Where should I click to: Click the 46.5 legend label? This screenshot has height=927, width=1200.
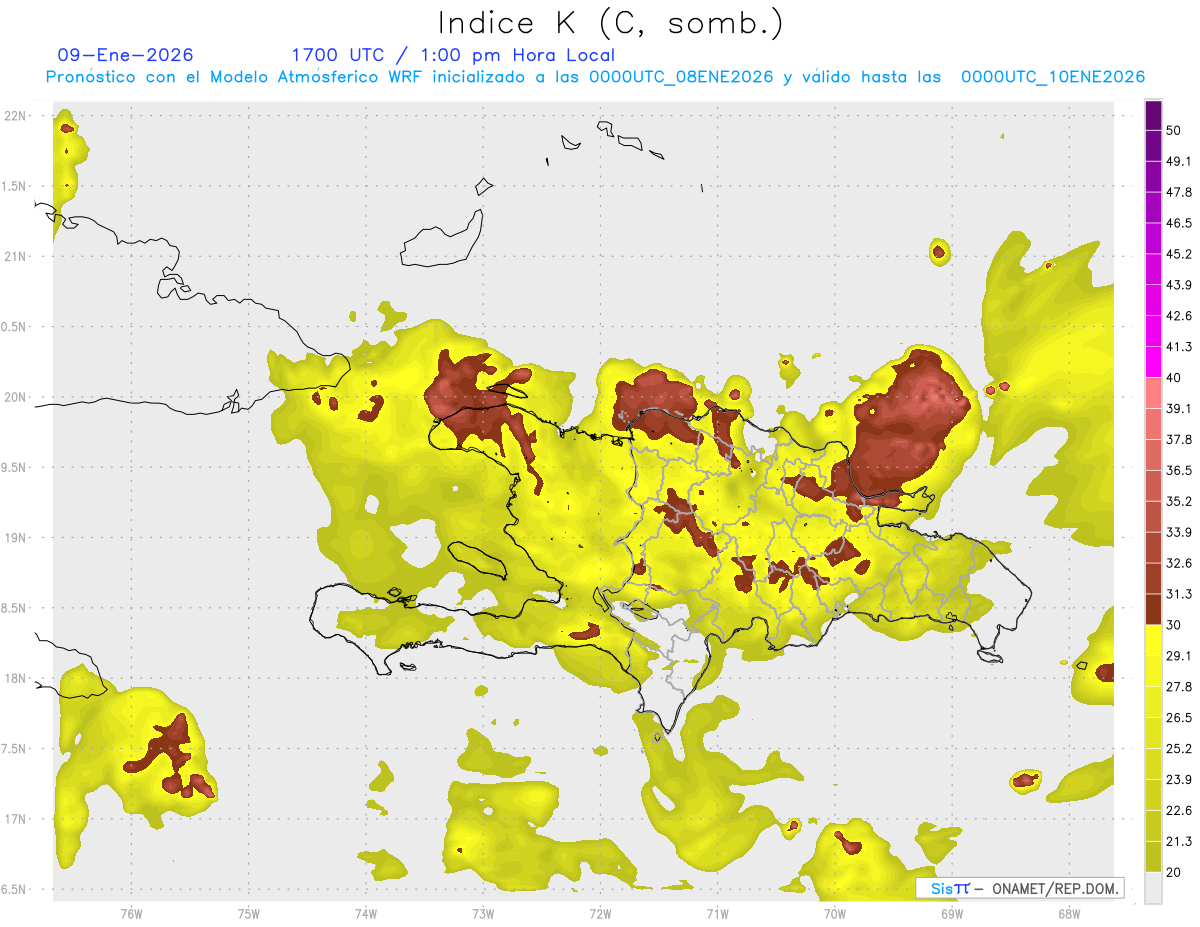pyautogui.click(x=1178, y=223)
